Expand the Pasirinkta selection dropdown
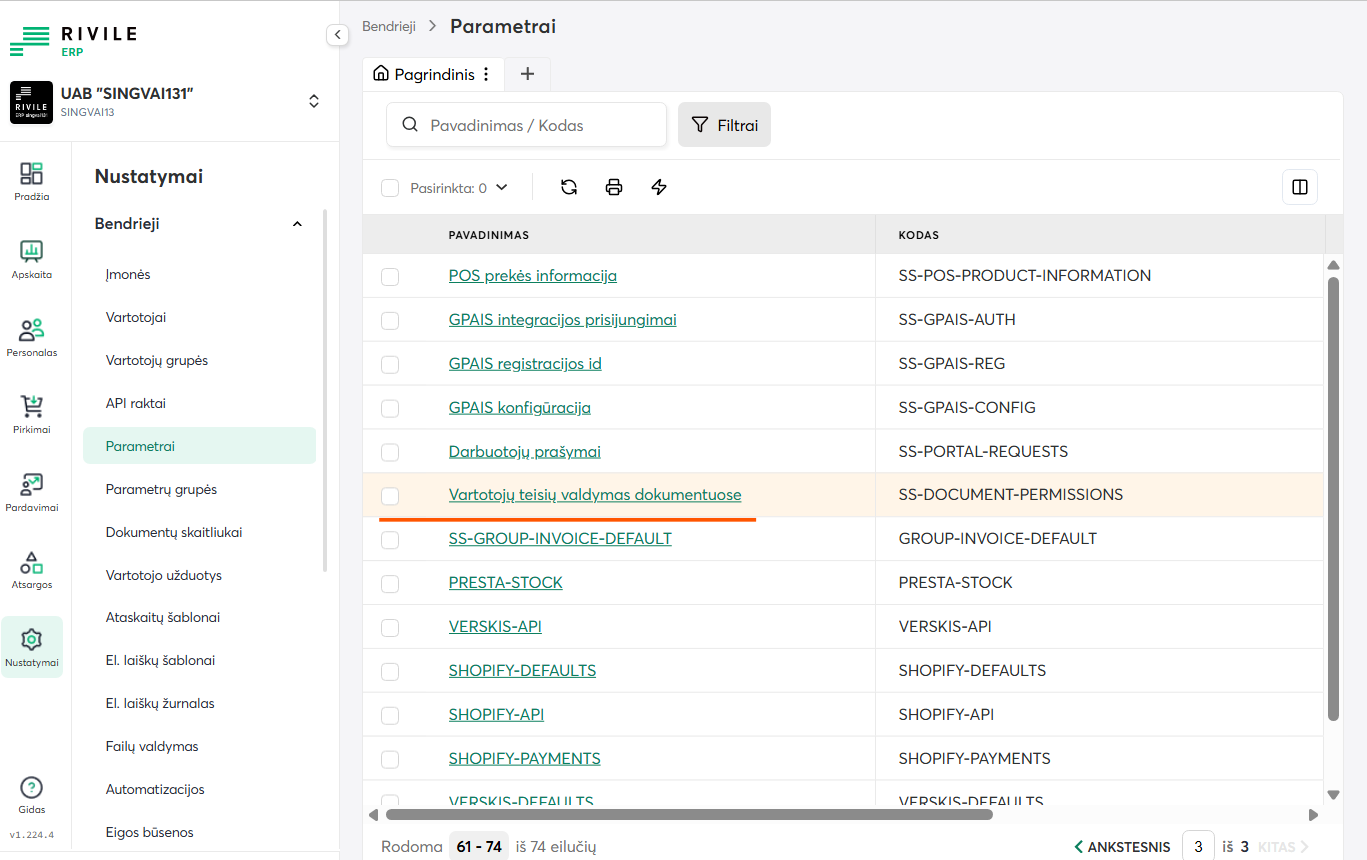 (x=501, y=187)
